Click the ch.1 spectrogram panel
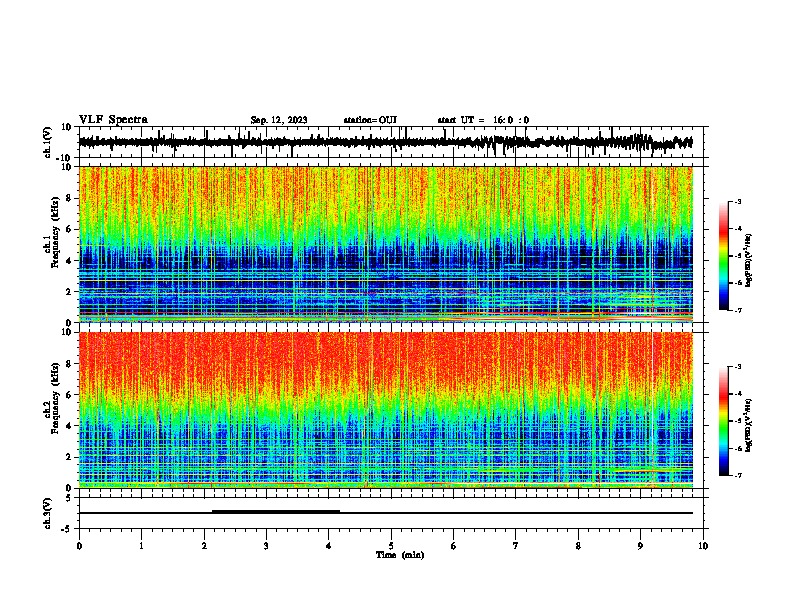 pos(386,244)
